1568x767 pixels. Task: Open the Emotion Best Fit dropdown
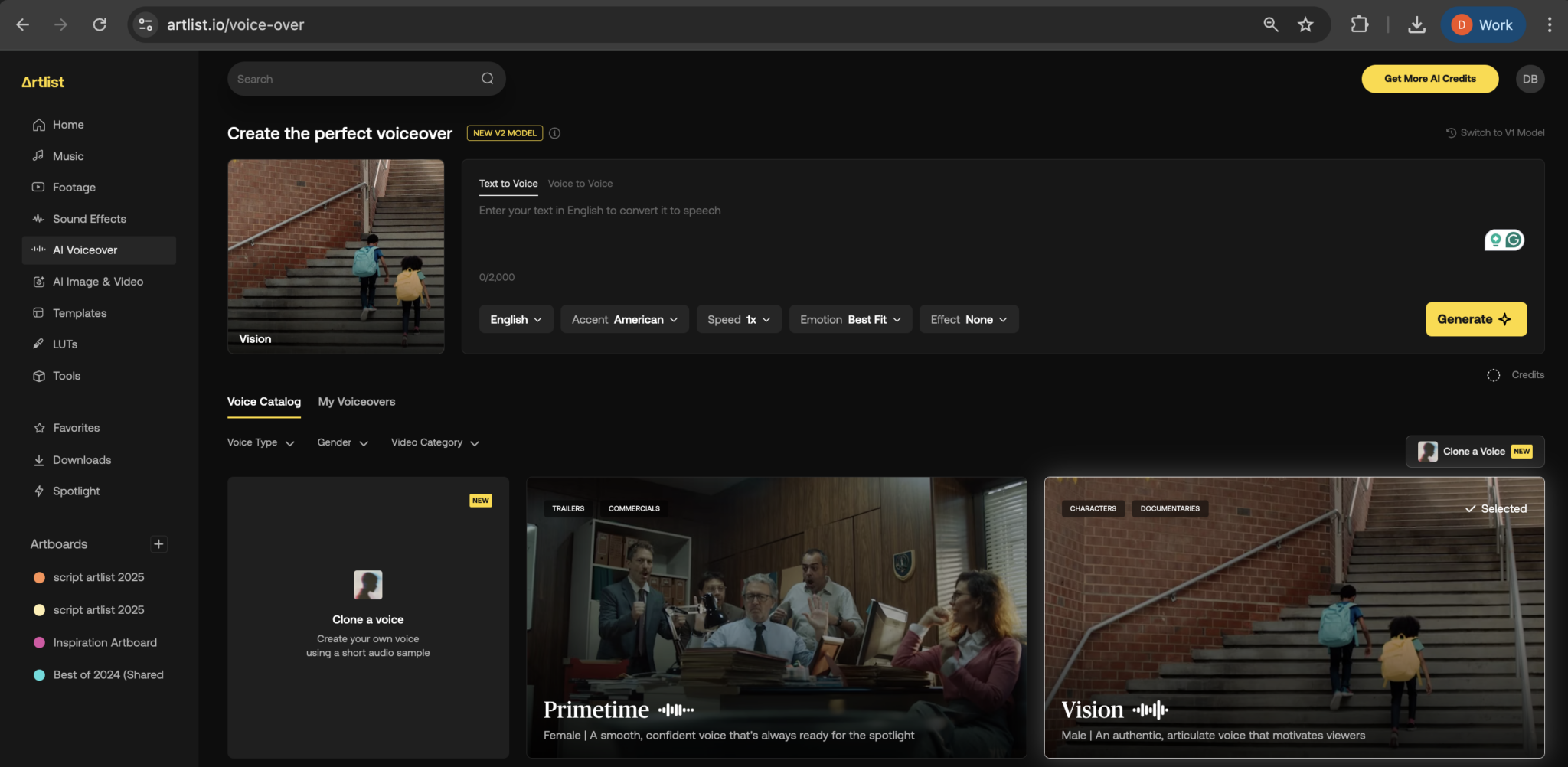point(850,320)
